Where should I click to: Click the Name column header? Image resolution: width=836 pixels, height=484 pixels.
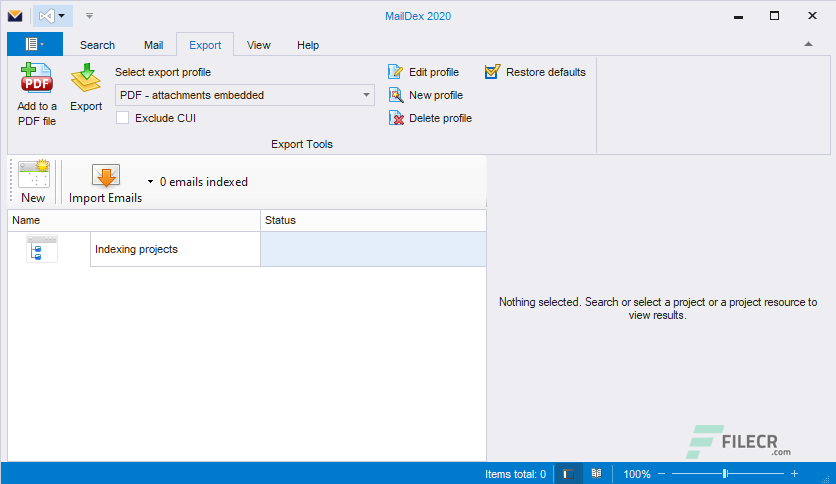[x=134, y=220]
